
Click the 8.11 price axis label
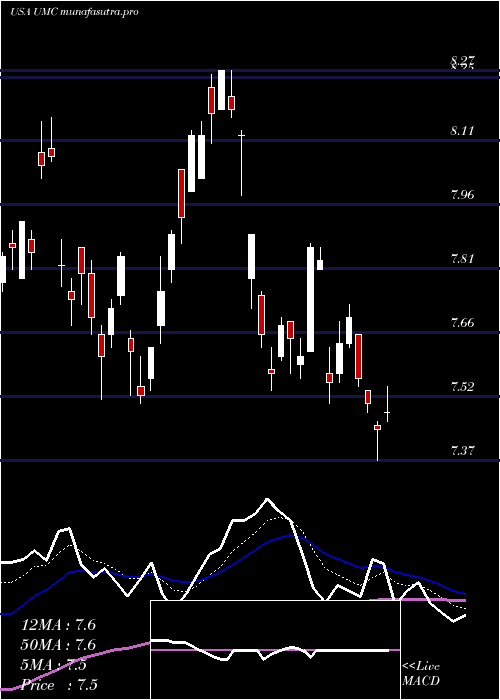pos(462,131)
